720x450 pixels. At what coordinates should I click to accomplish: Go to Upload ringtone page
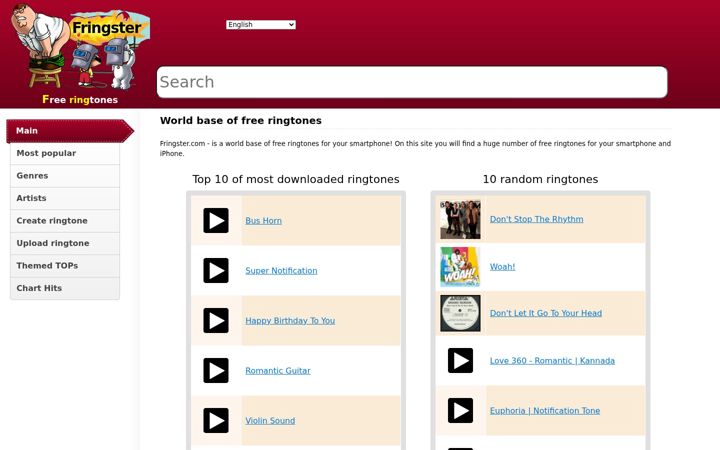coord(65,243)
